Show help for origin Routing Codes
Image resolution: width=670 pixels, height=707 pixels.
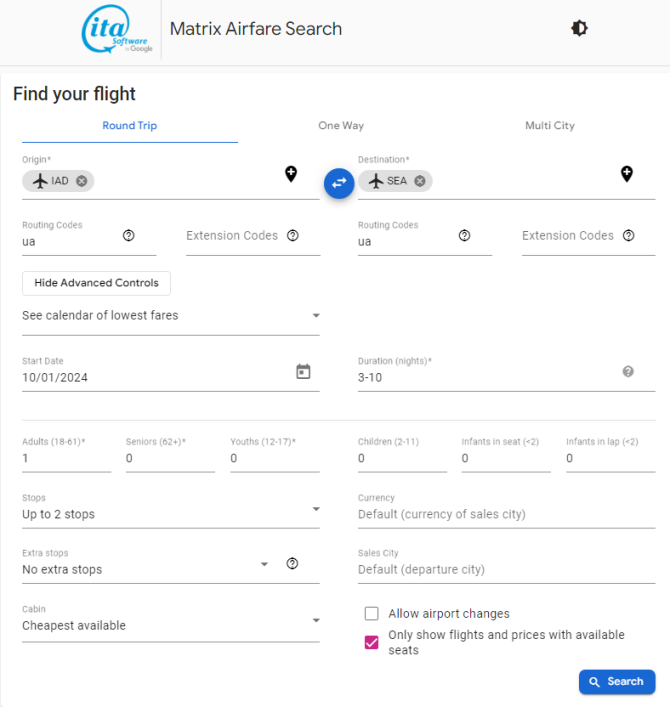pos(128,235)
